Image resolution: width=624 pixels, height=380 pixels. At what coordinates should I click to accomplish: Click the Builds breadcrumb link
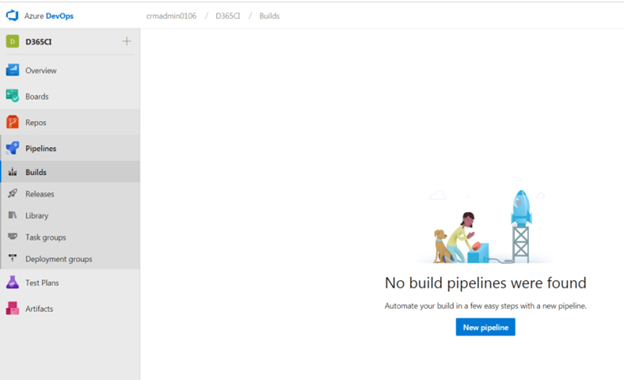point(269,16)
